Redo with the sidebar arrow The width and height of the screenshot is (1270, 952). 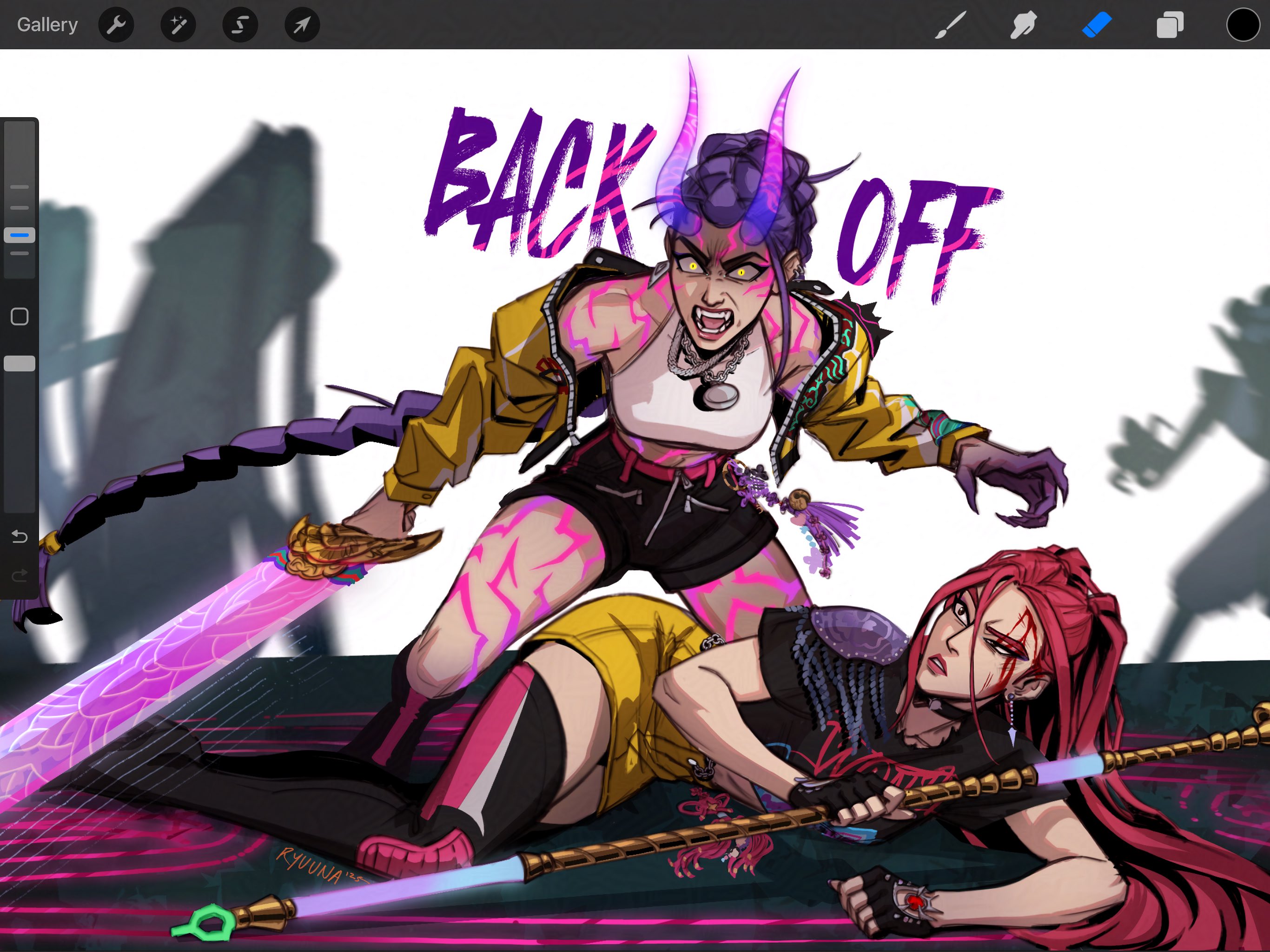(x=20, y=575)
